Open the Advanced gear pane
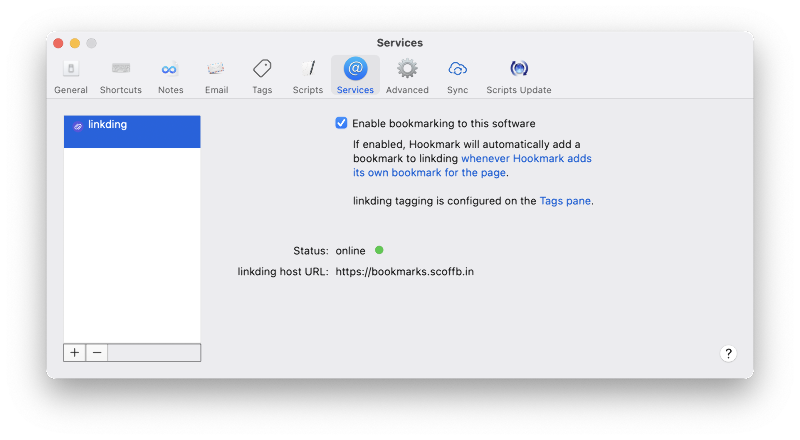This screenshot has height=440, width=800. [407, 76]
